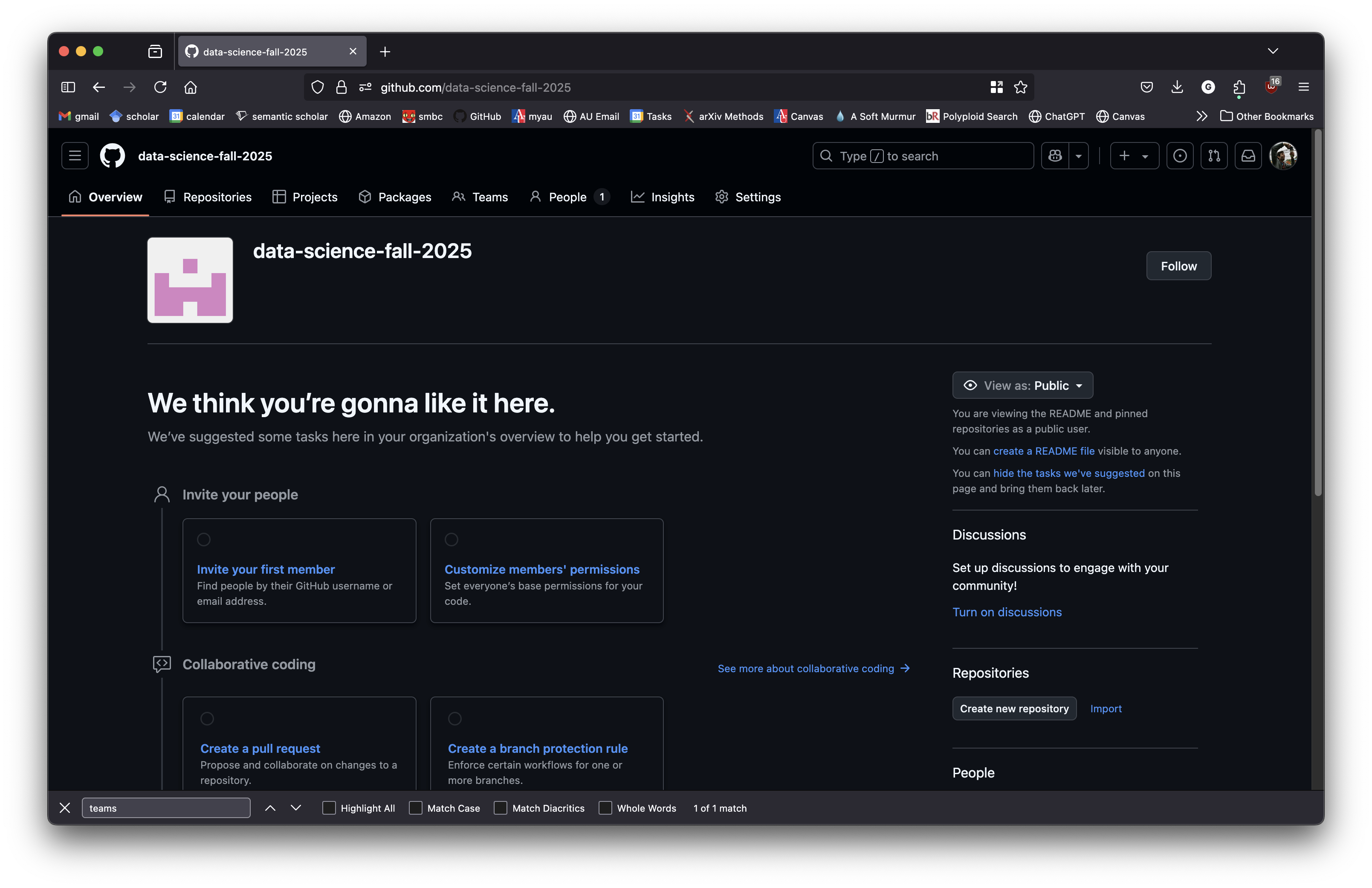Mark Create a pull request task circle

click(x=208, y=719)
